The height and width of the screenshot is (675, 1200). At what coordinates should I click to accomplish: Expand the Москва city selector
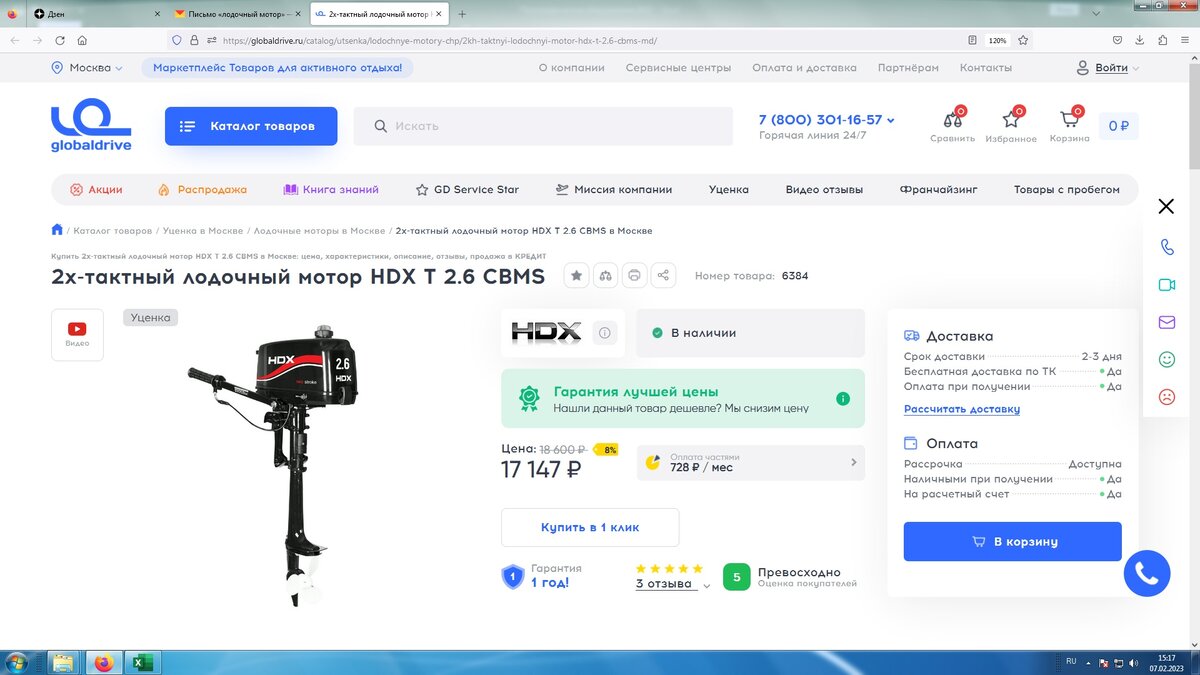pos(88,68)
